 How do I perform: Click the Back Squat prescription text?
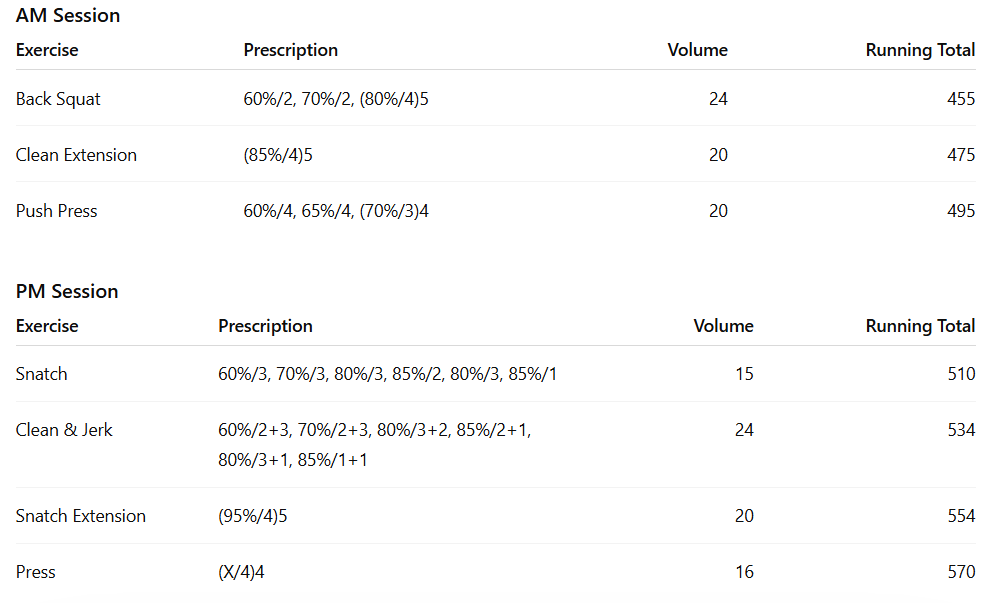click(x=336, y=99)
